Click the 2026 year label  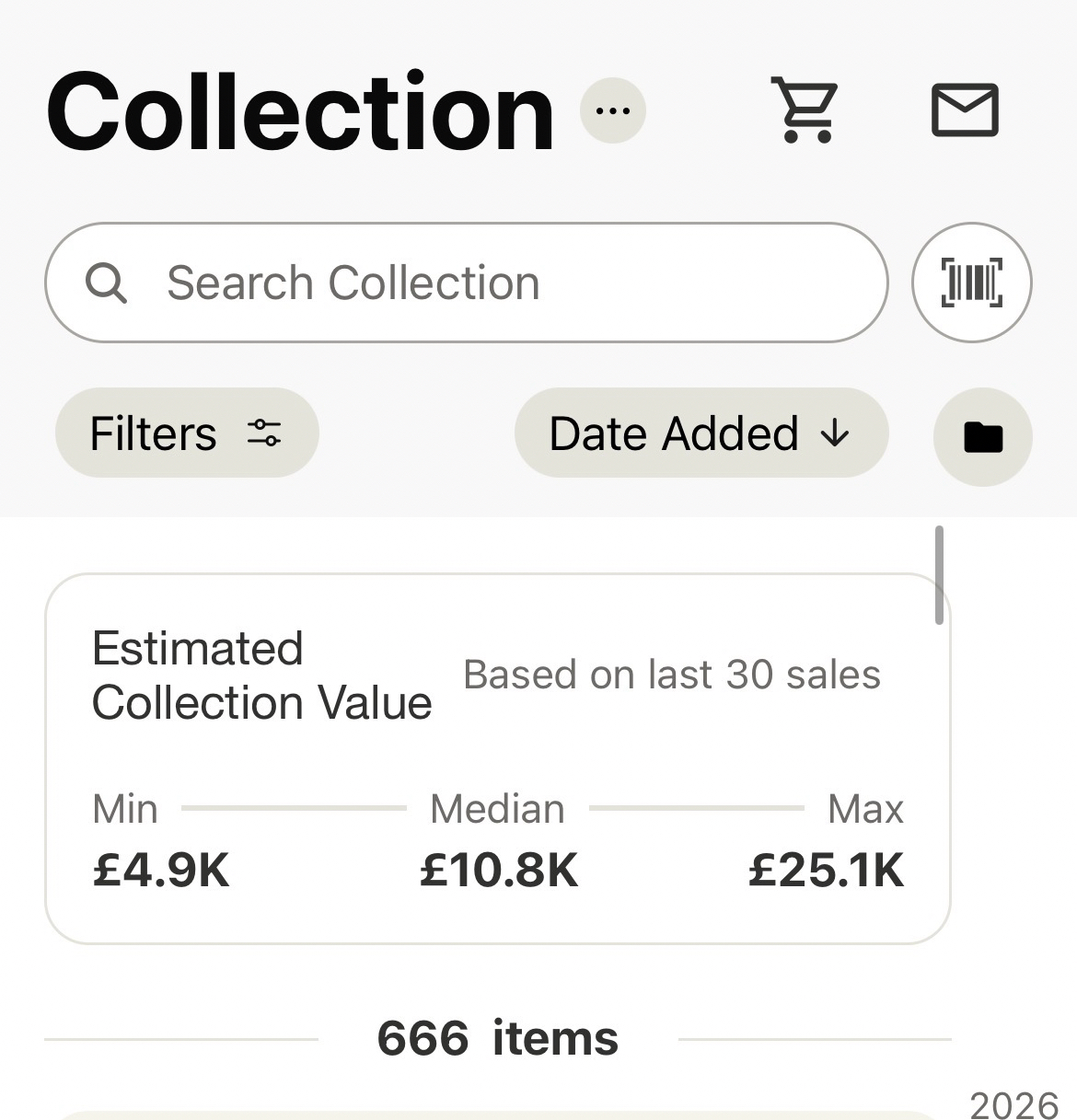tap(1014, 1104)
